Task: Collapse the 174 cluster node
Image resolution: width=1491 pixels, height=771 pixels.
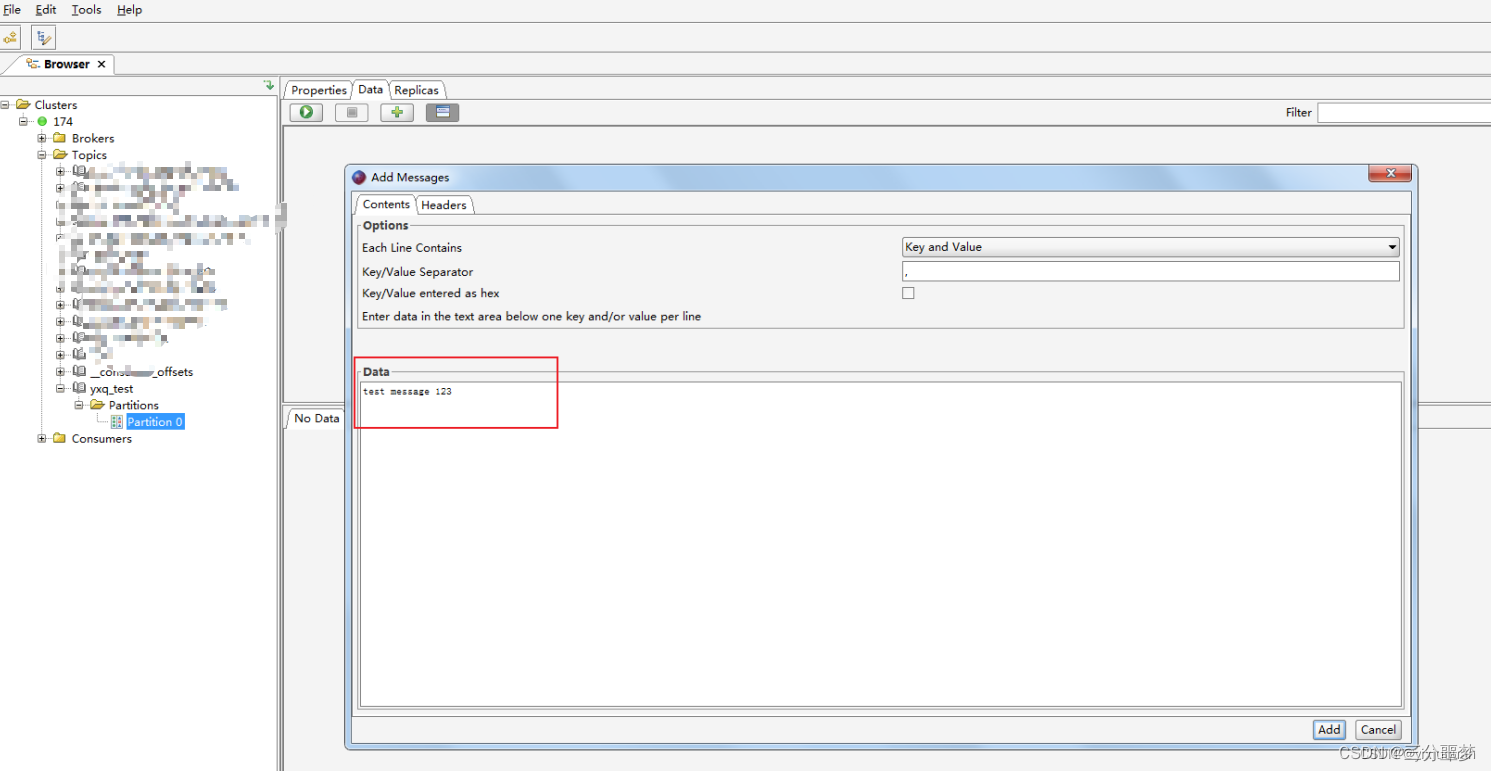Action: pyautogui.click(x=24, y=121)
